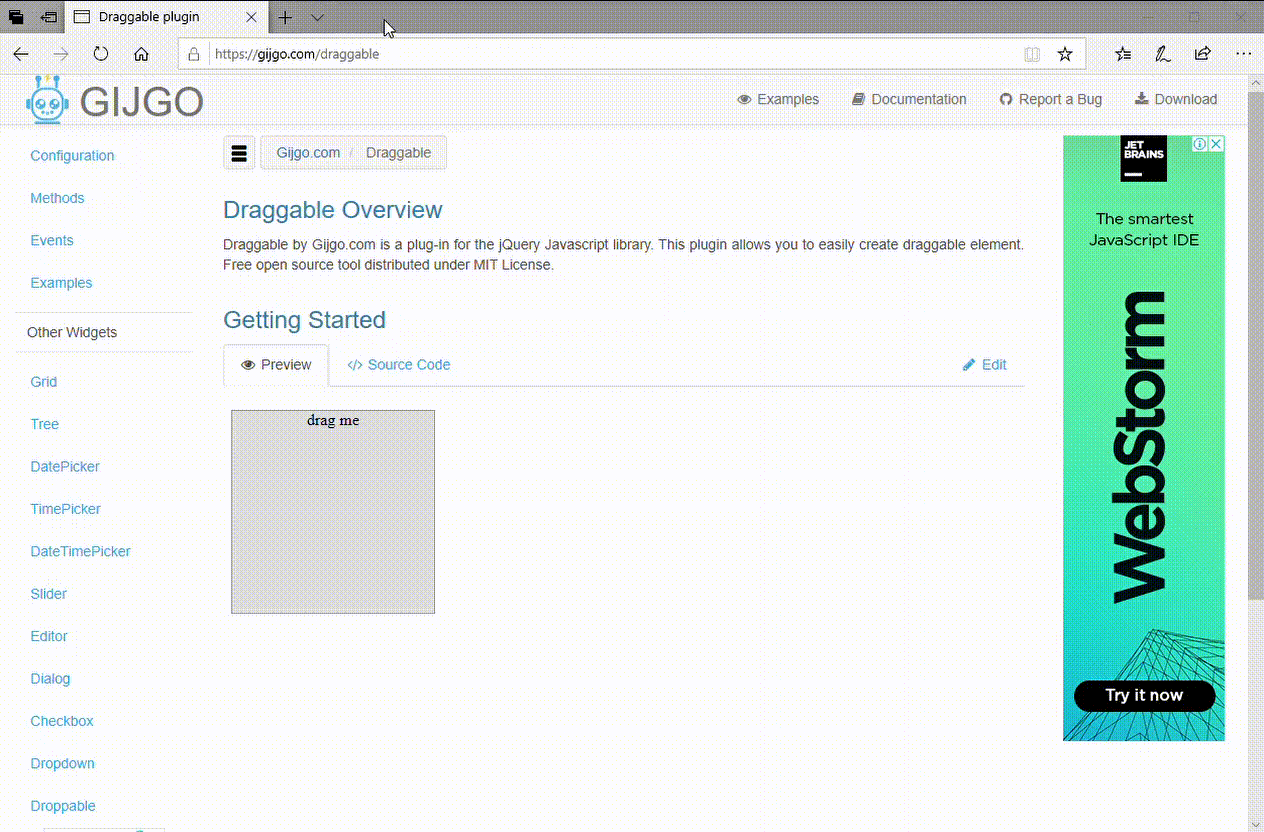Click inside the address bar

click(x=500, y=53)
